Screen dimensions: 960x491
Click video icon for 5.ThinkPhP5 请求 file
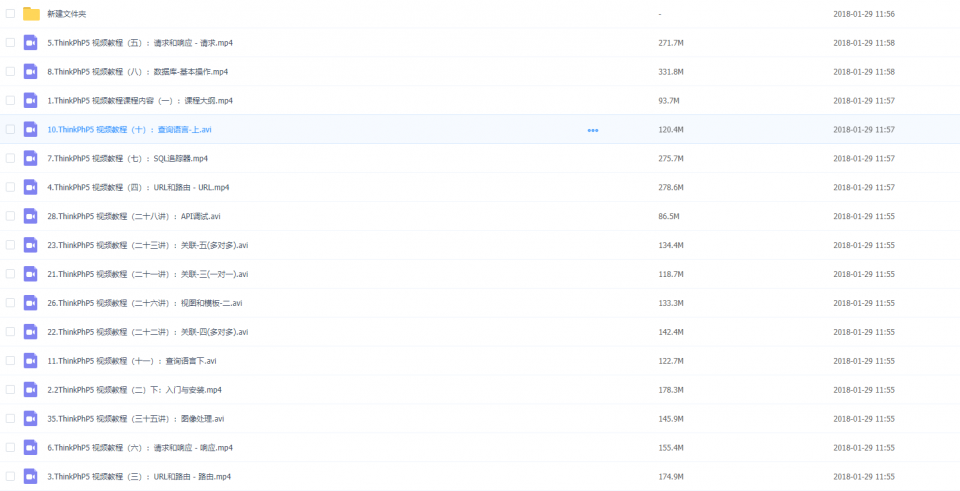[31, 42]
